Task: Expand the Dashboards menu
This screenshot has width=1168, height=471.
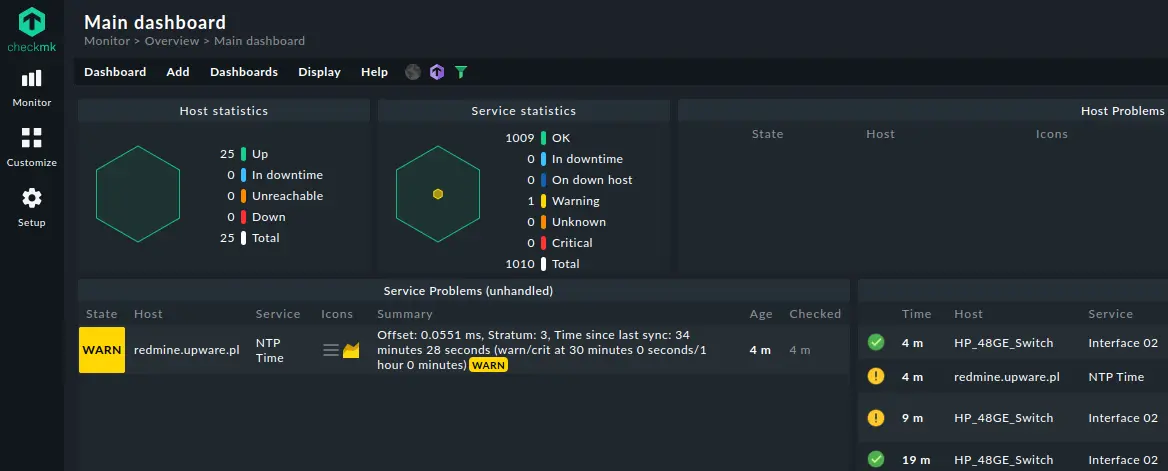Action: (x=244, y=72)
